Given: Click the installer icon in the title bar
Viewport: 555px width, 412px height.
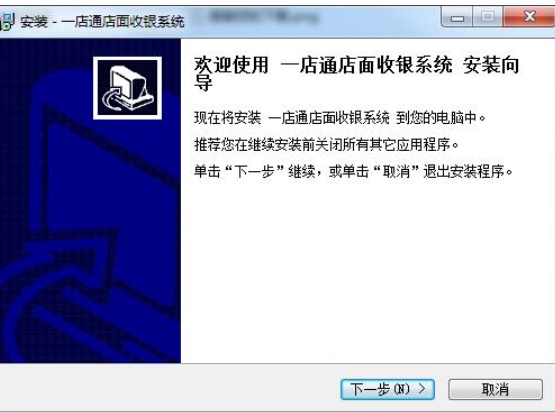Looking at the screenshot, I should 7,21.
